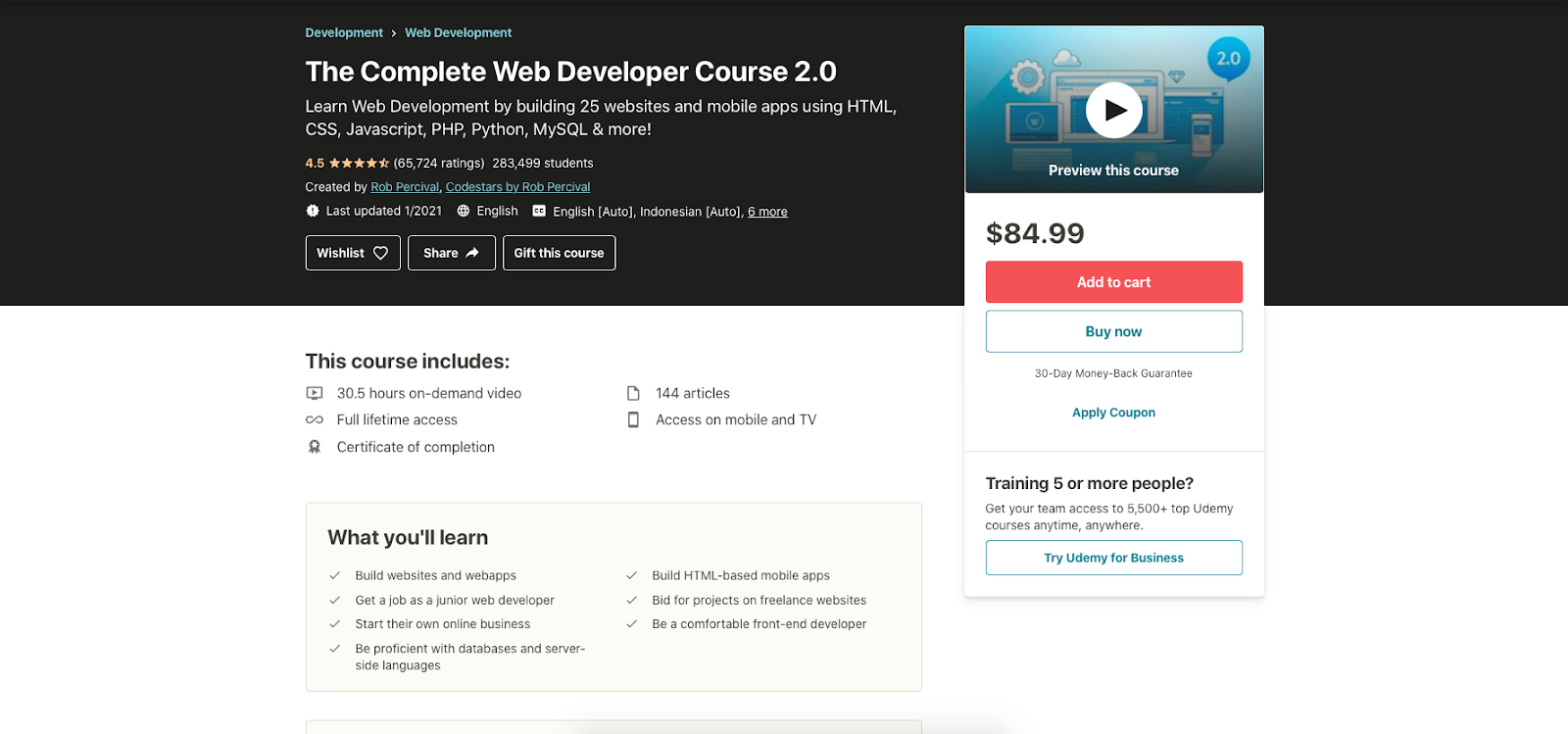Click checkmark beside Get a job as junior developer
This screenshot has width=1568, height=734.
pyautogui.click(x=334, y=600)
